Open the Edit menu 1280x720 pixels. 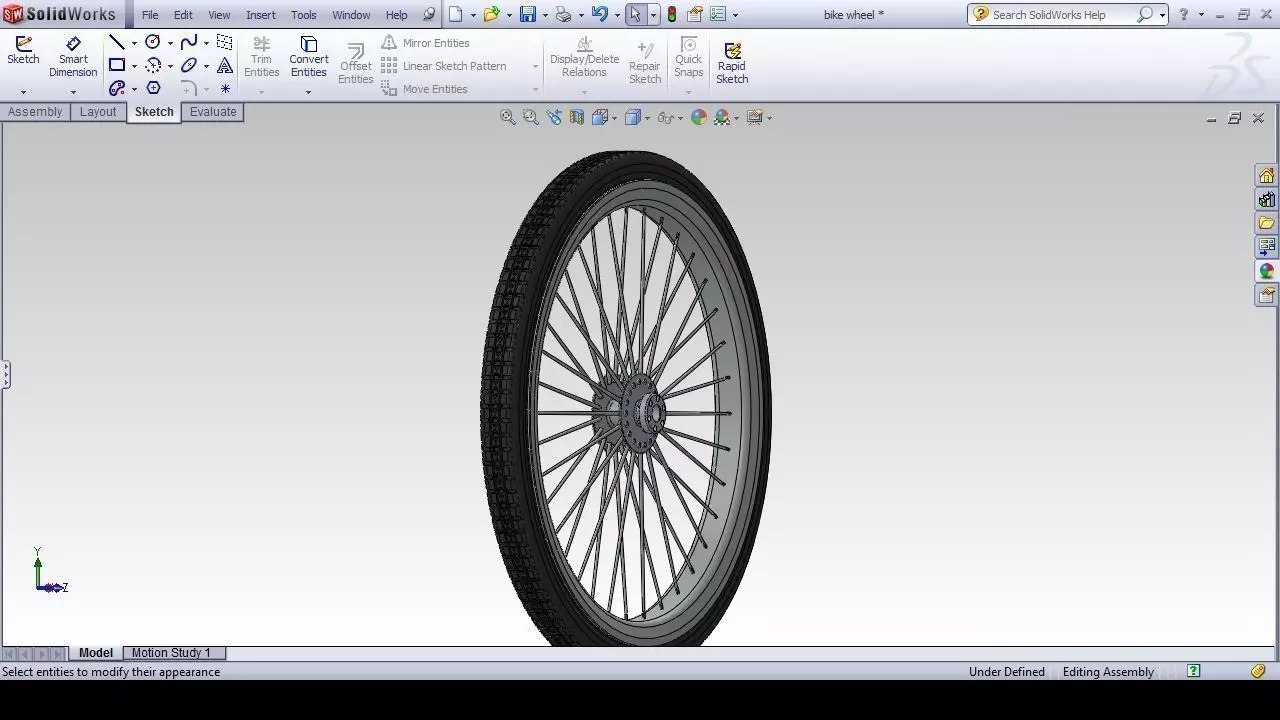click(x=183, y=15)
